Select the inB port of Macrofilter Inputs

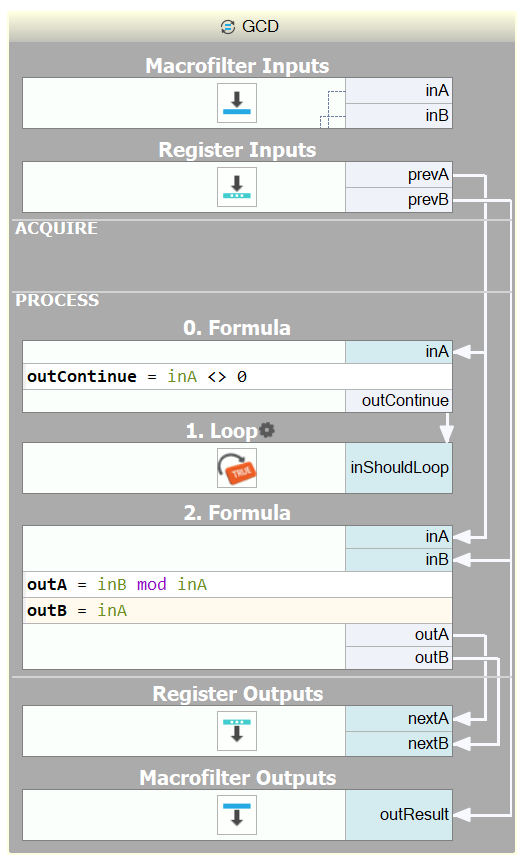click(x=399, y=116)
